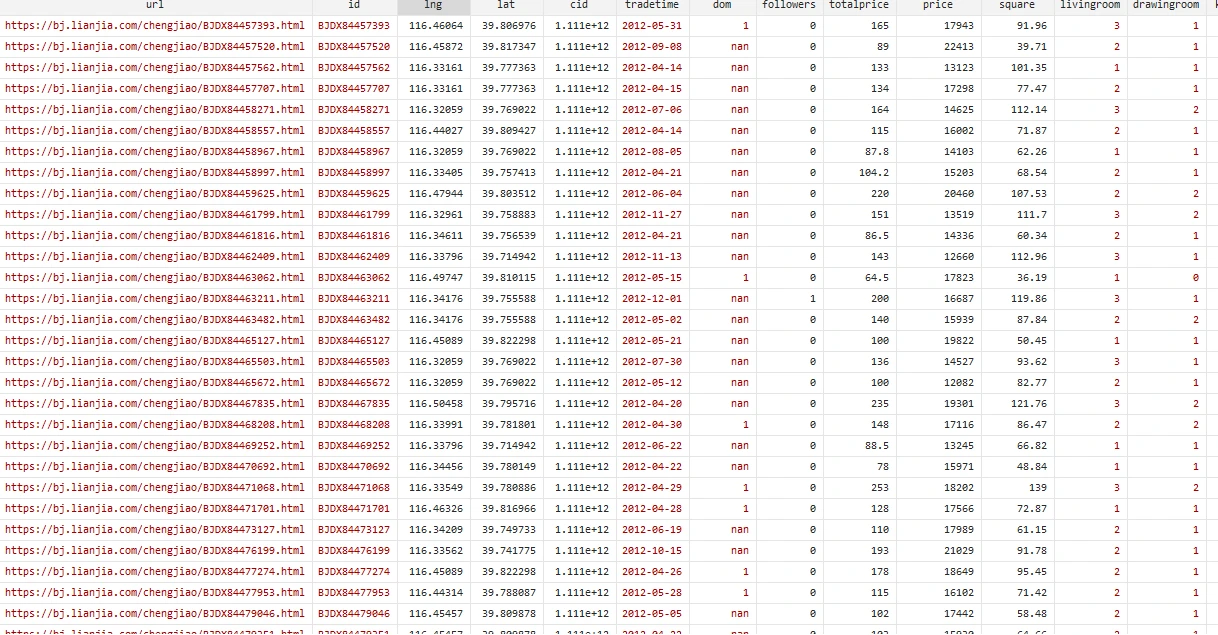Select id cell BJDX84463211
This screenshot has height=635, width=1218.
[x=354, y=299]
